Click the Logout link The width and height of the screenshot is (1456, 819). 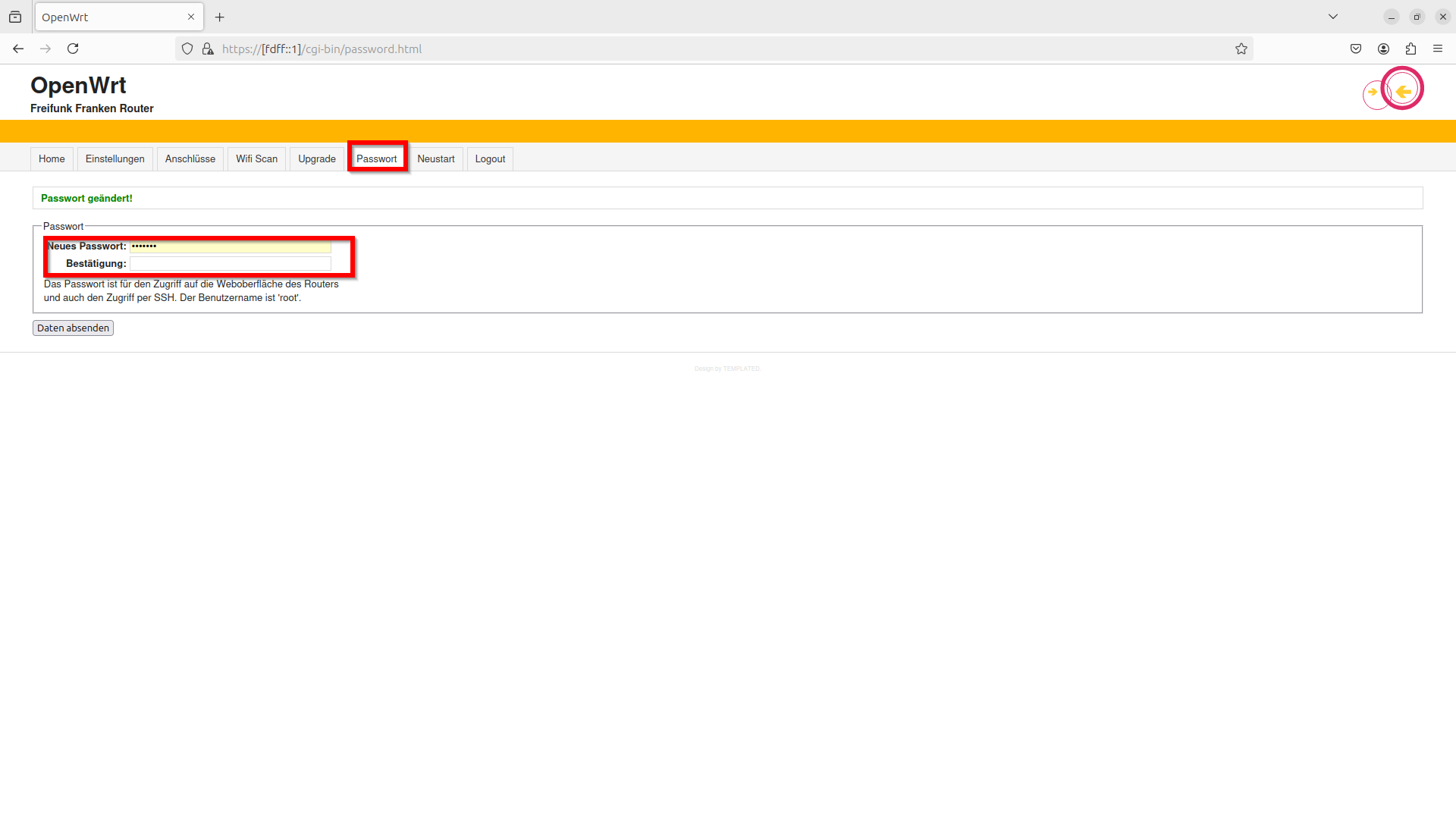tap(490, 158)
